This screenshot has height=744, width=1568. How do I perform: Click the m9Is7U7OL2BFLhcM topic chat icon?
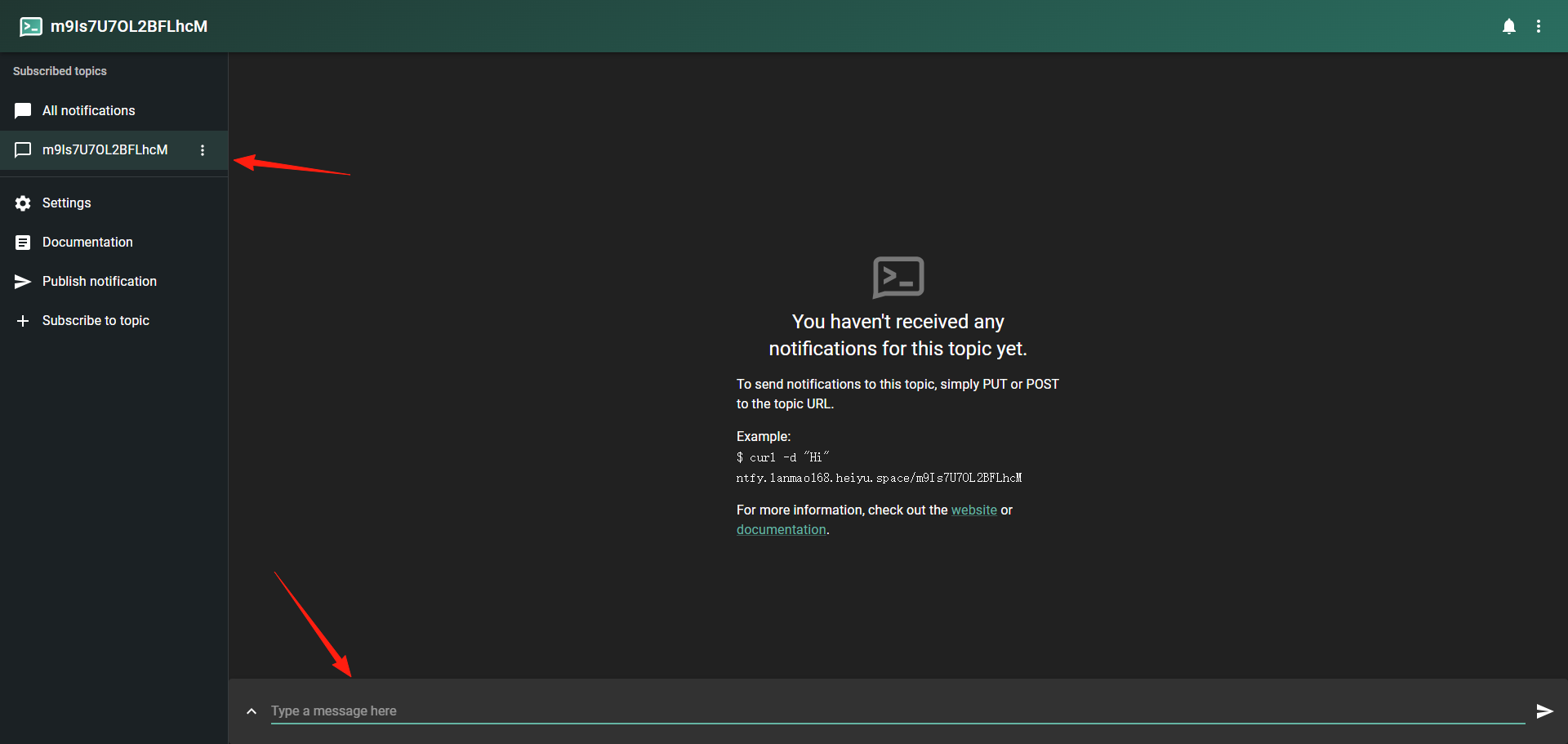point(23,150)
